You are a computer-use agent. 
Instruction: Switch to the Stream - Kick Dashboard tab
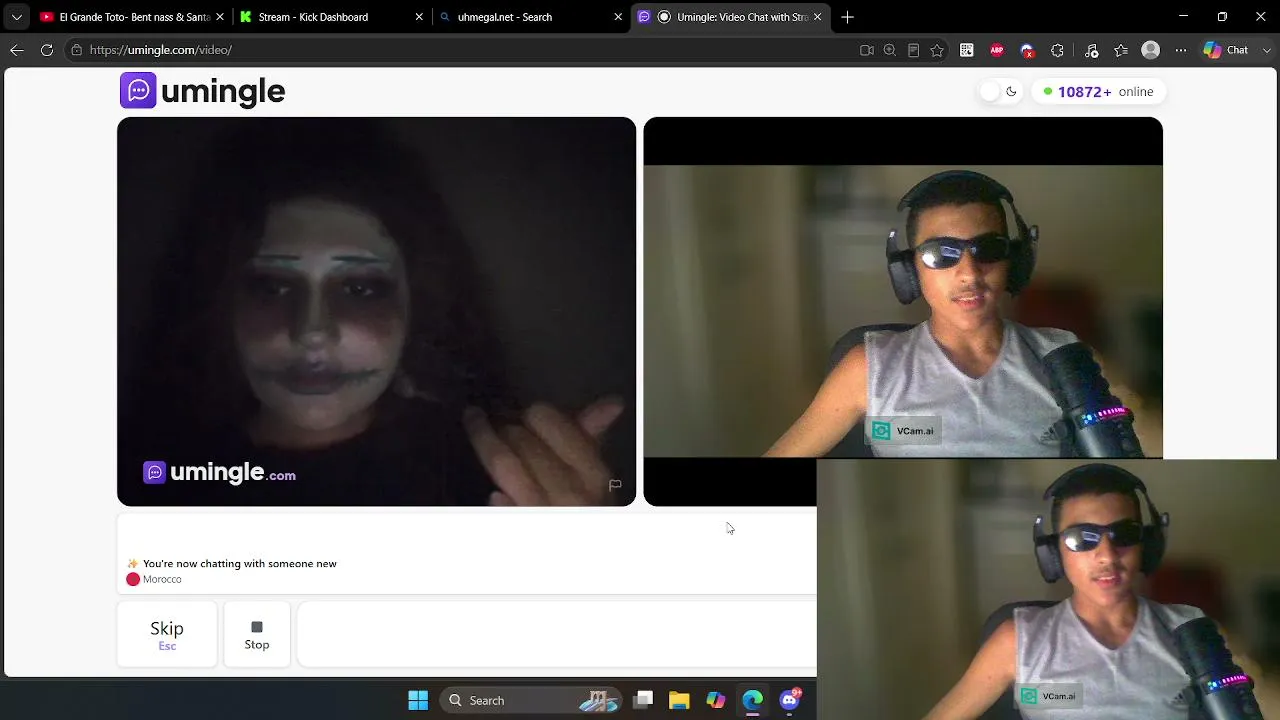(330, 17)
